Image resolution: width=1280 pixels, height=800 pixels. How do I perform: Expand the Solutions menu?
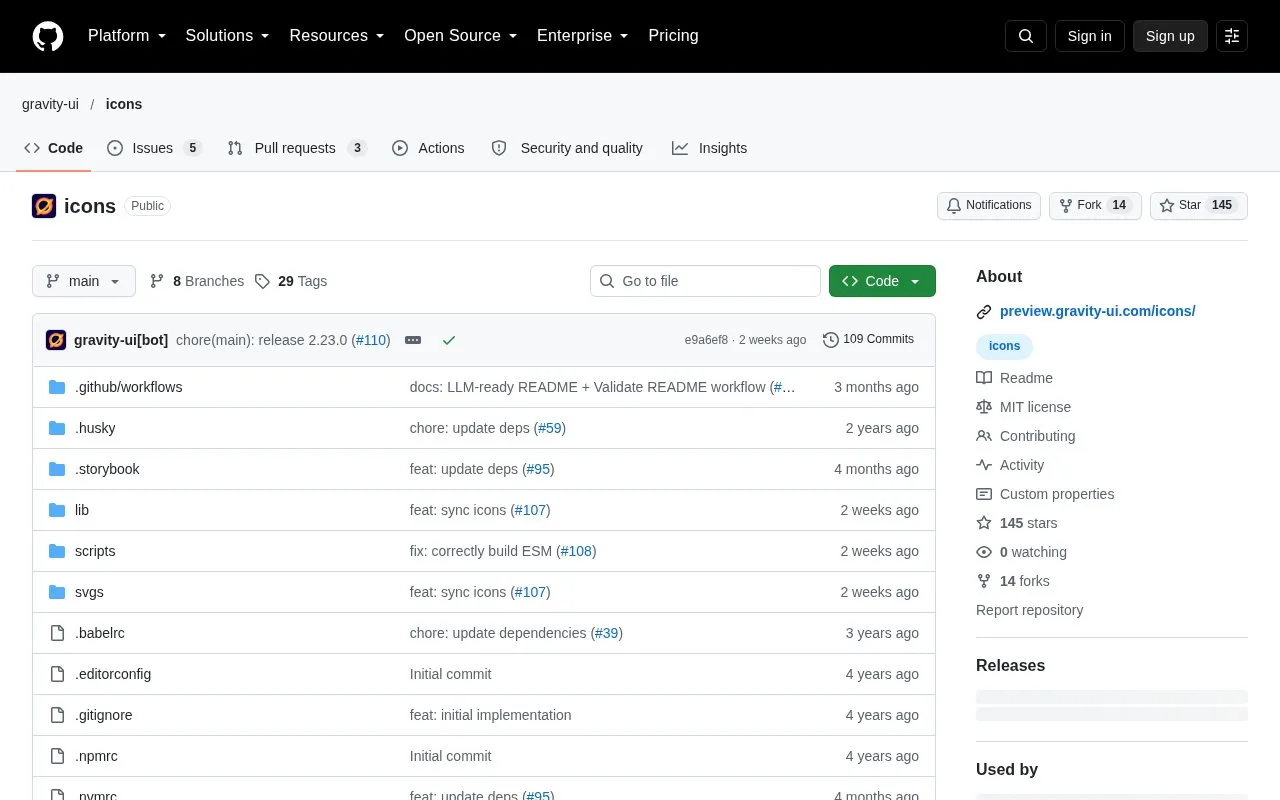(x=228, y=36)
